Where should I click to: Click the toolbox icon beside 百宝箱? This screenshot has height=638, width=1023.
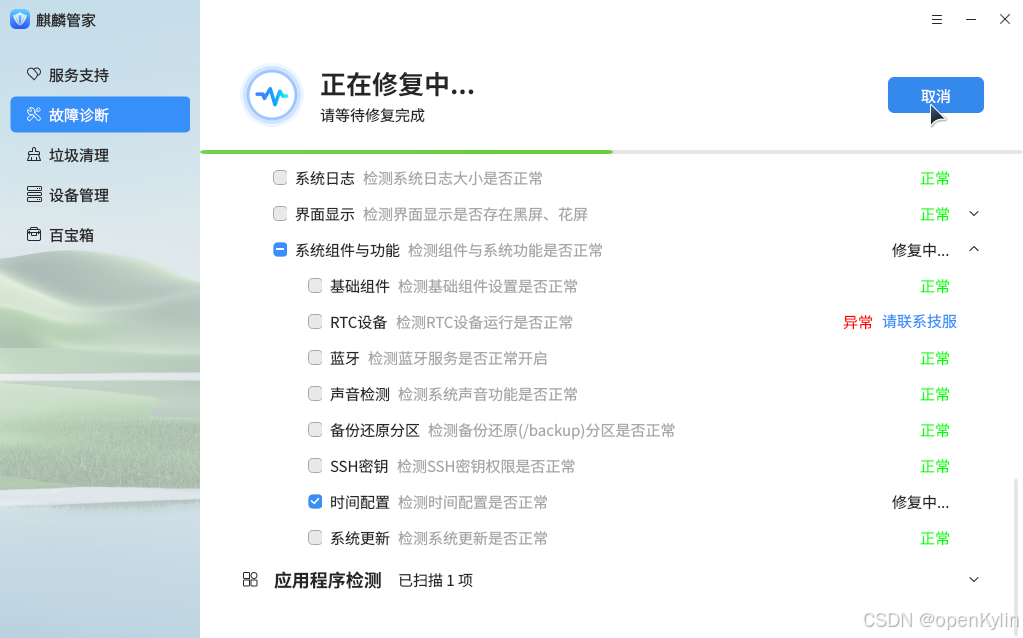click(34, 234)
